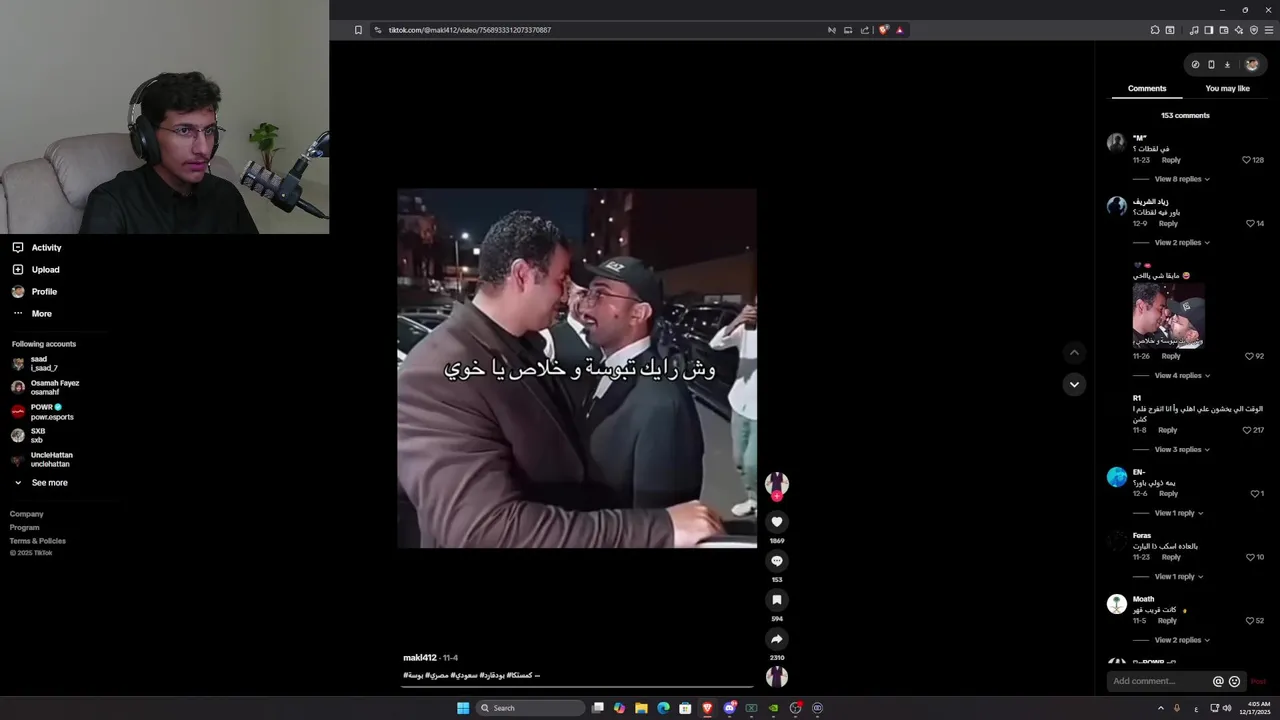Open the browser hamburger main menu

click(1270, 30)
